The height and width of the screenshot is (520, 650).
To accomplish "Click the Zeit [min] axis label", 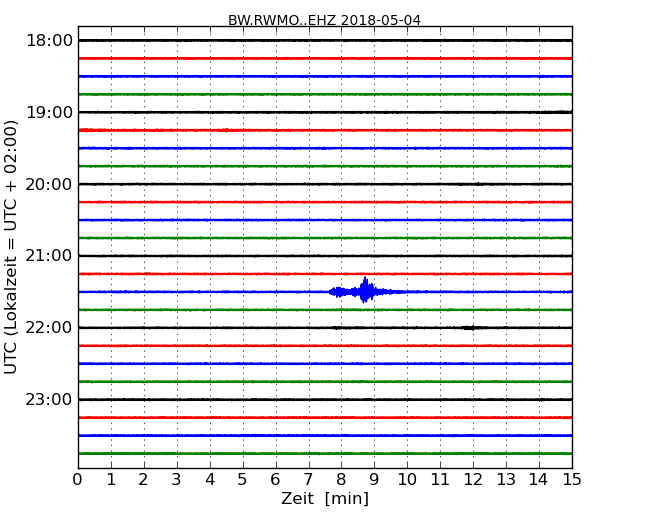I will tap(325, 498).
